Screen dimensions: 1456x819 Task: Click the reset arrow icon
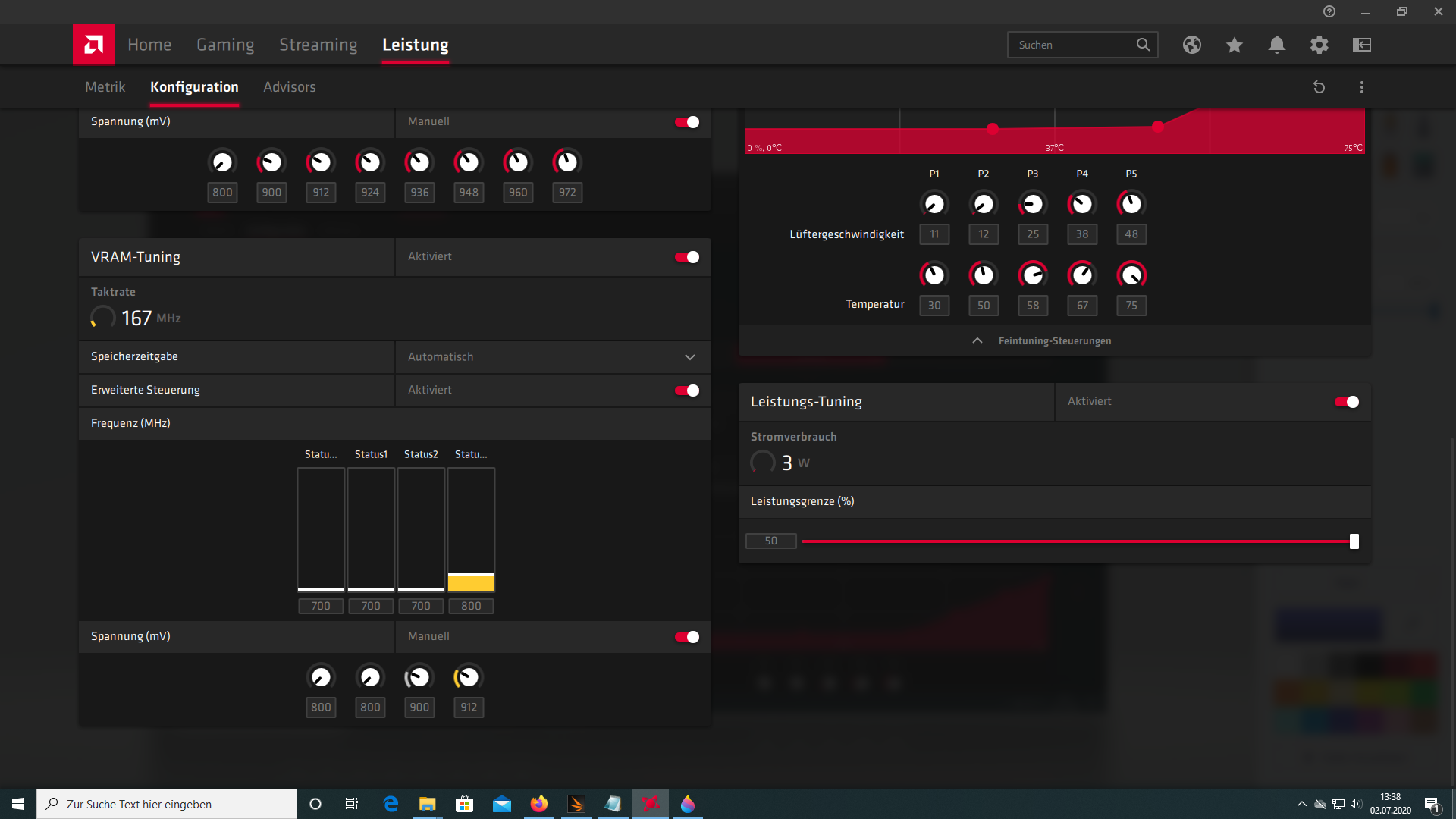(1319, 87)
